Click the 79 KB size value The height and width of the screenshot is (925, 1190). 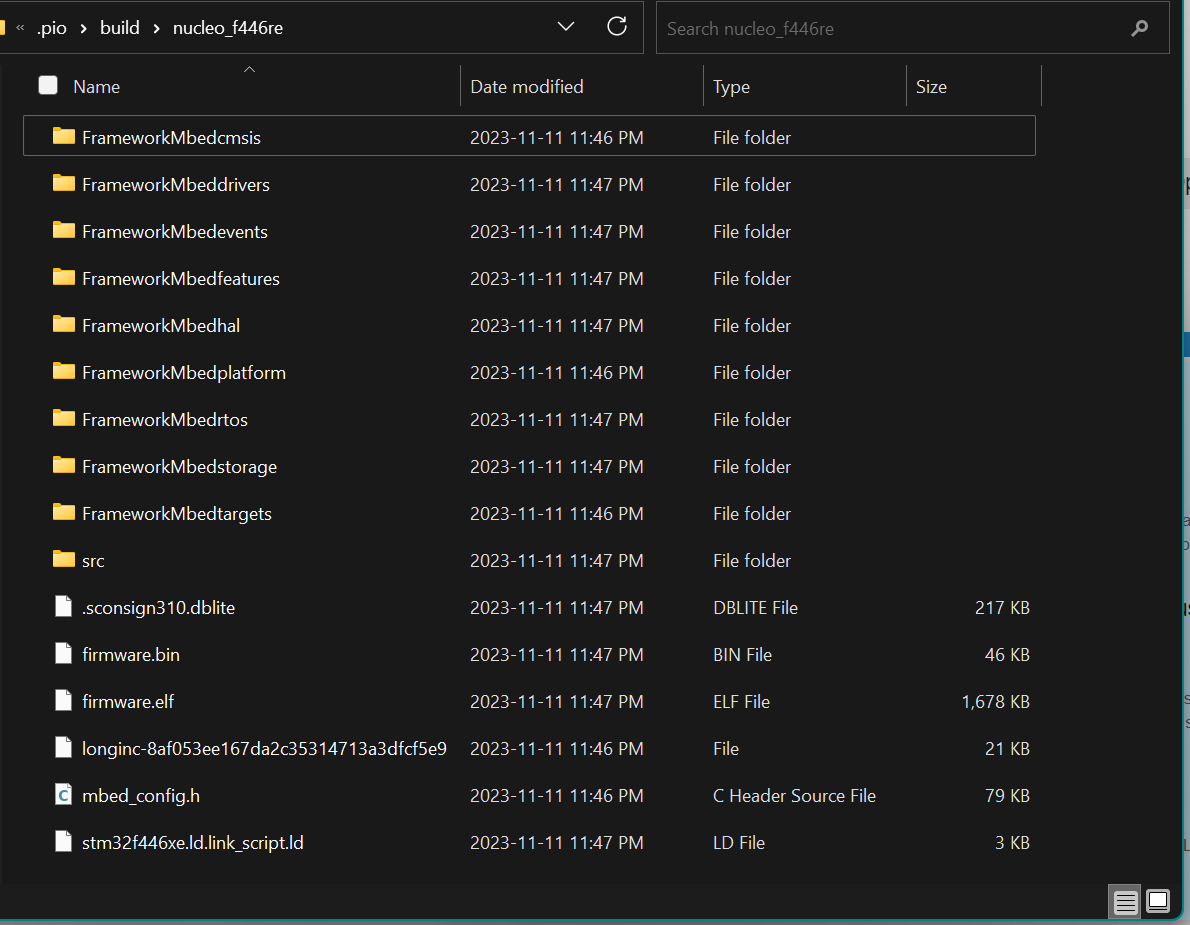tap(1007, 796)
